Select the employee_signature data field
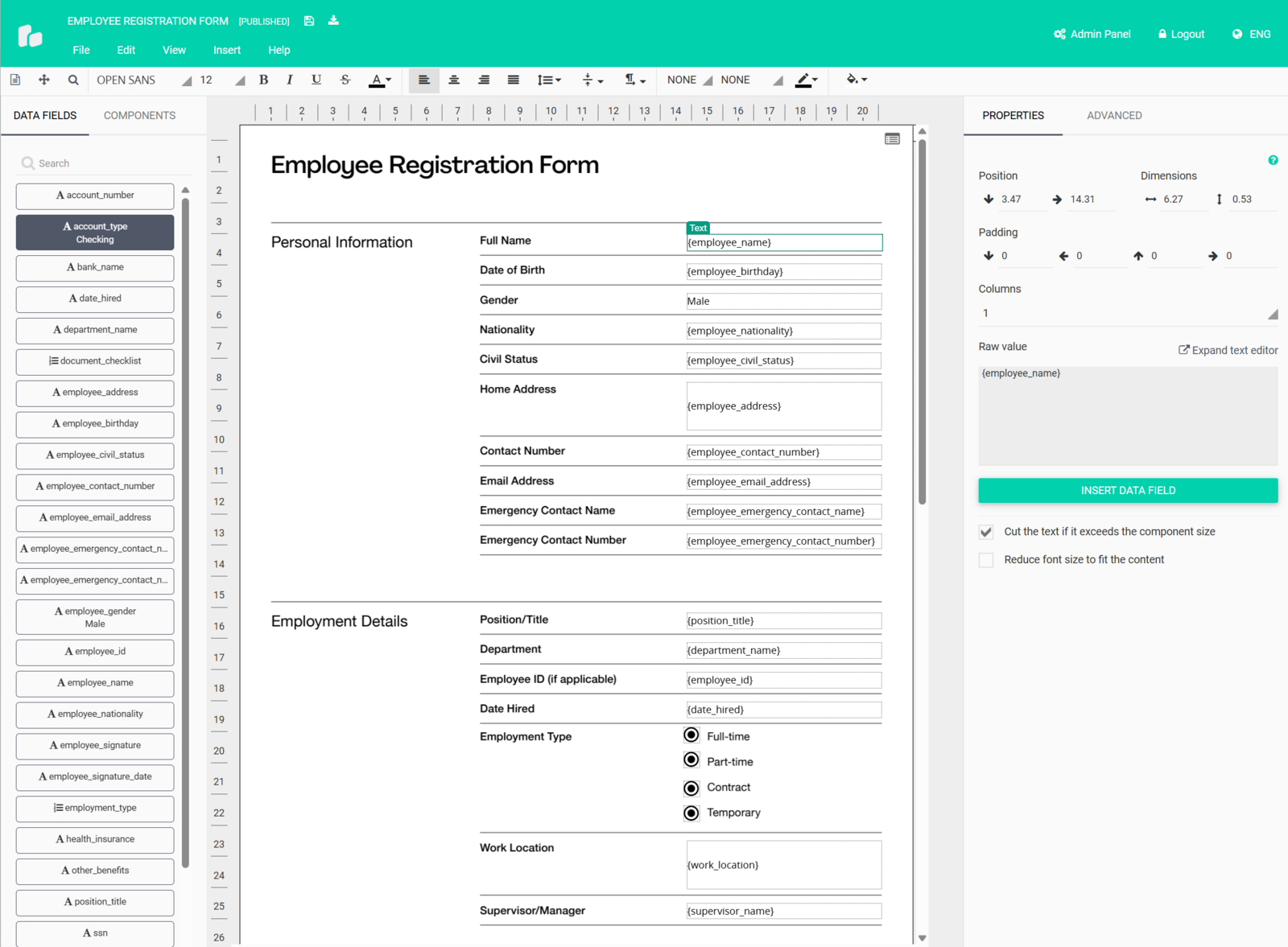 (95, 746)
